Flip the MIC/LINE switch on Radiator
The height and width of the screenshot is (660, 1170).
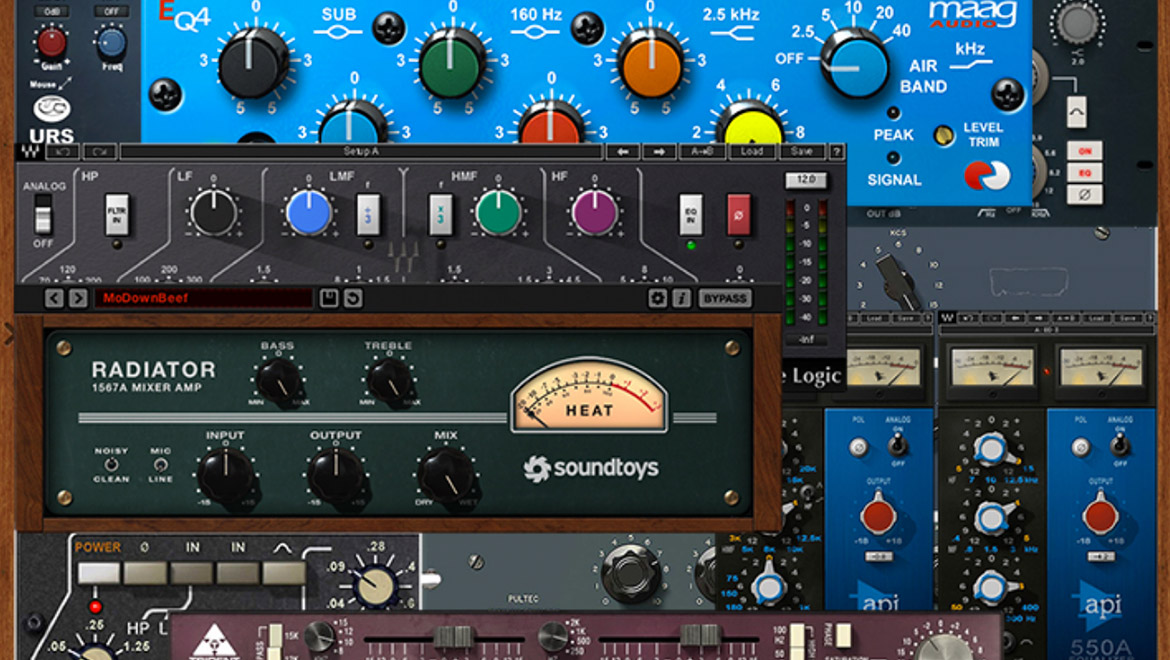160,465
